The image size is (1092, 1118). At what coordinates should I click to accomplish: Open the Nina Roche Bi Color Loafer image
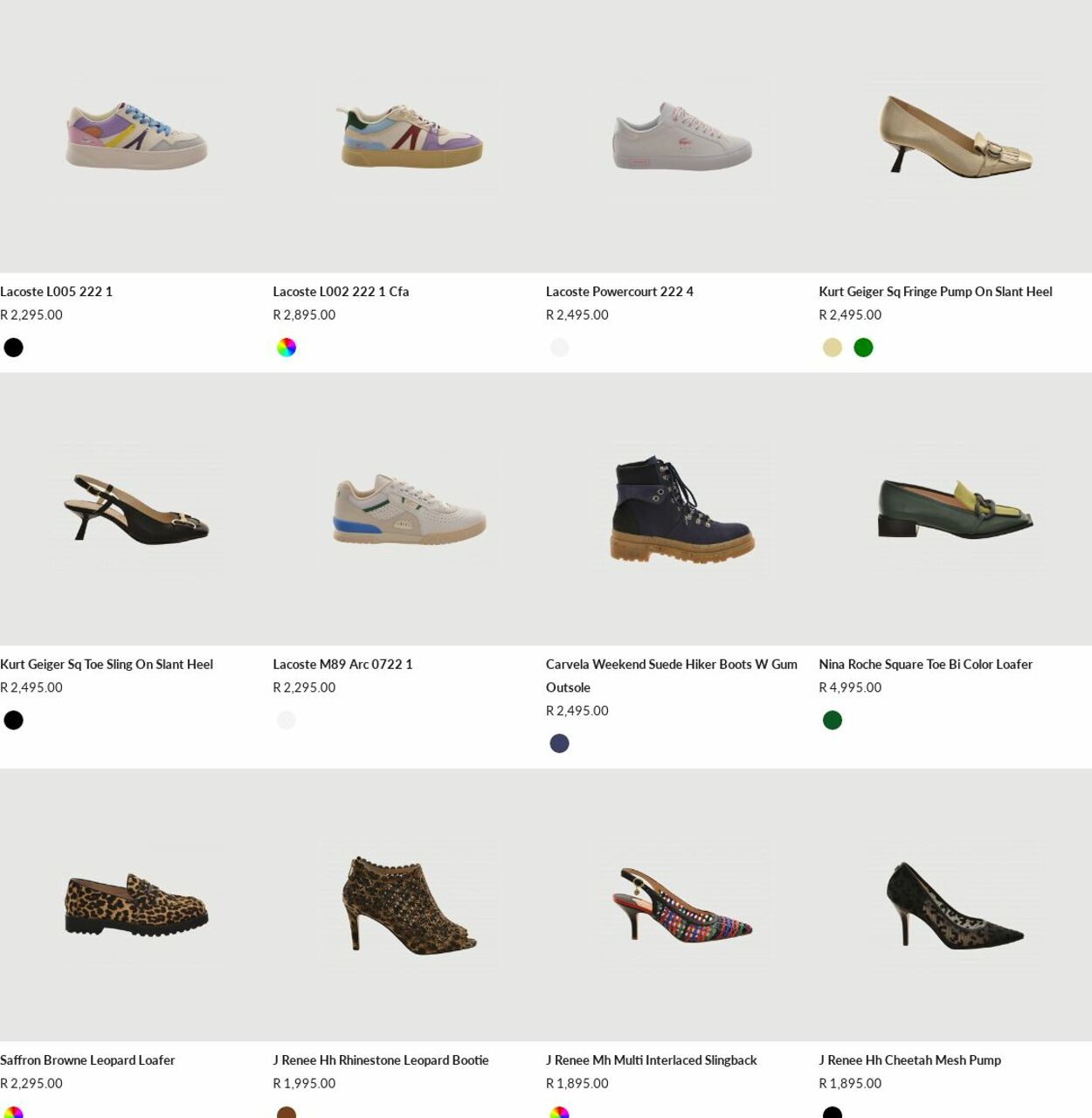[x=955, y=509]
